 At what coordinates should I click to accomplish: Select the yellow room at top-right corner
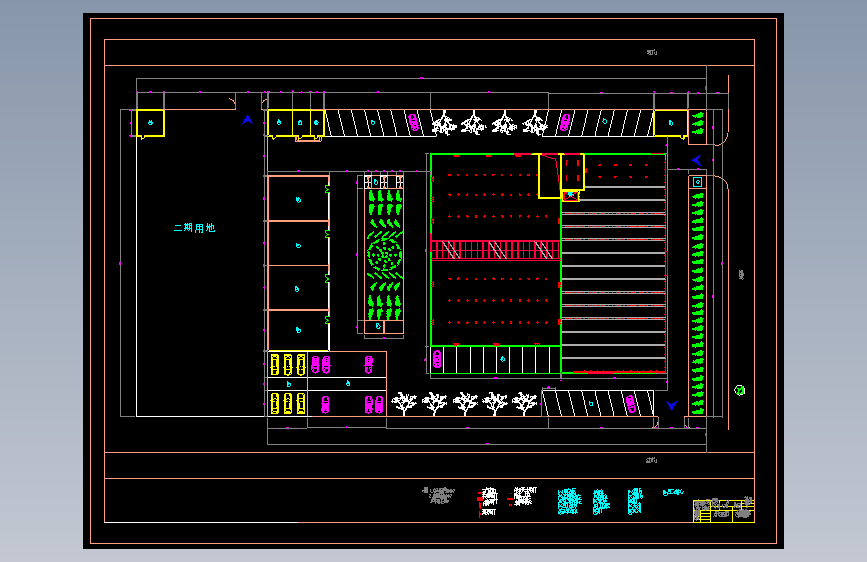(671, 123)
